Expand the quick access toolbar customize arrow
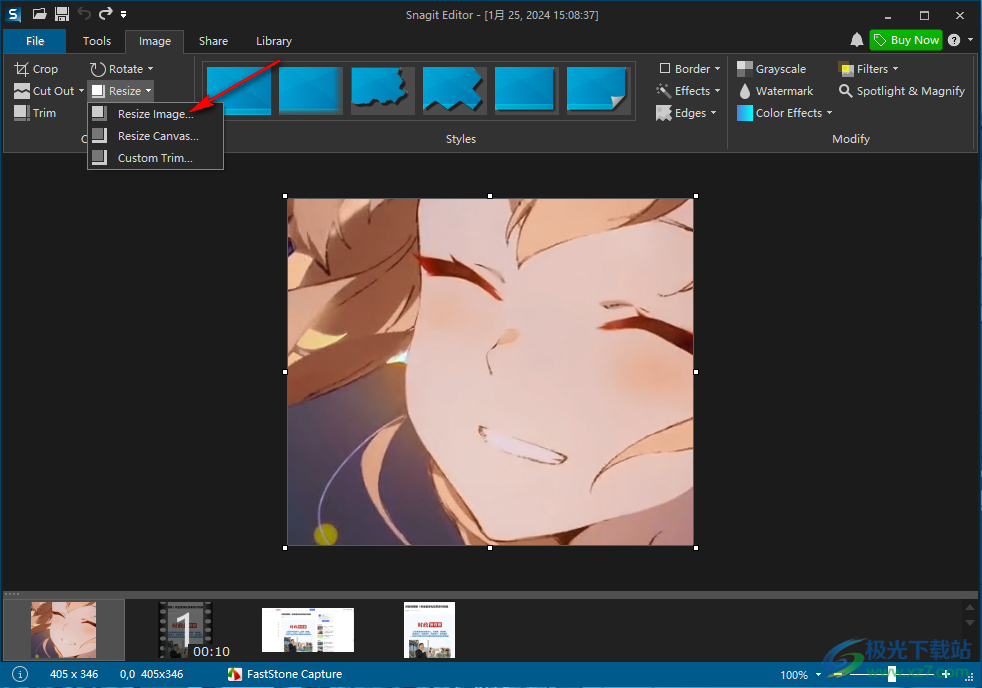The image size is (982, 688). (123, 14)
